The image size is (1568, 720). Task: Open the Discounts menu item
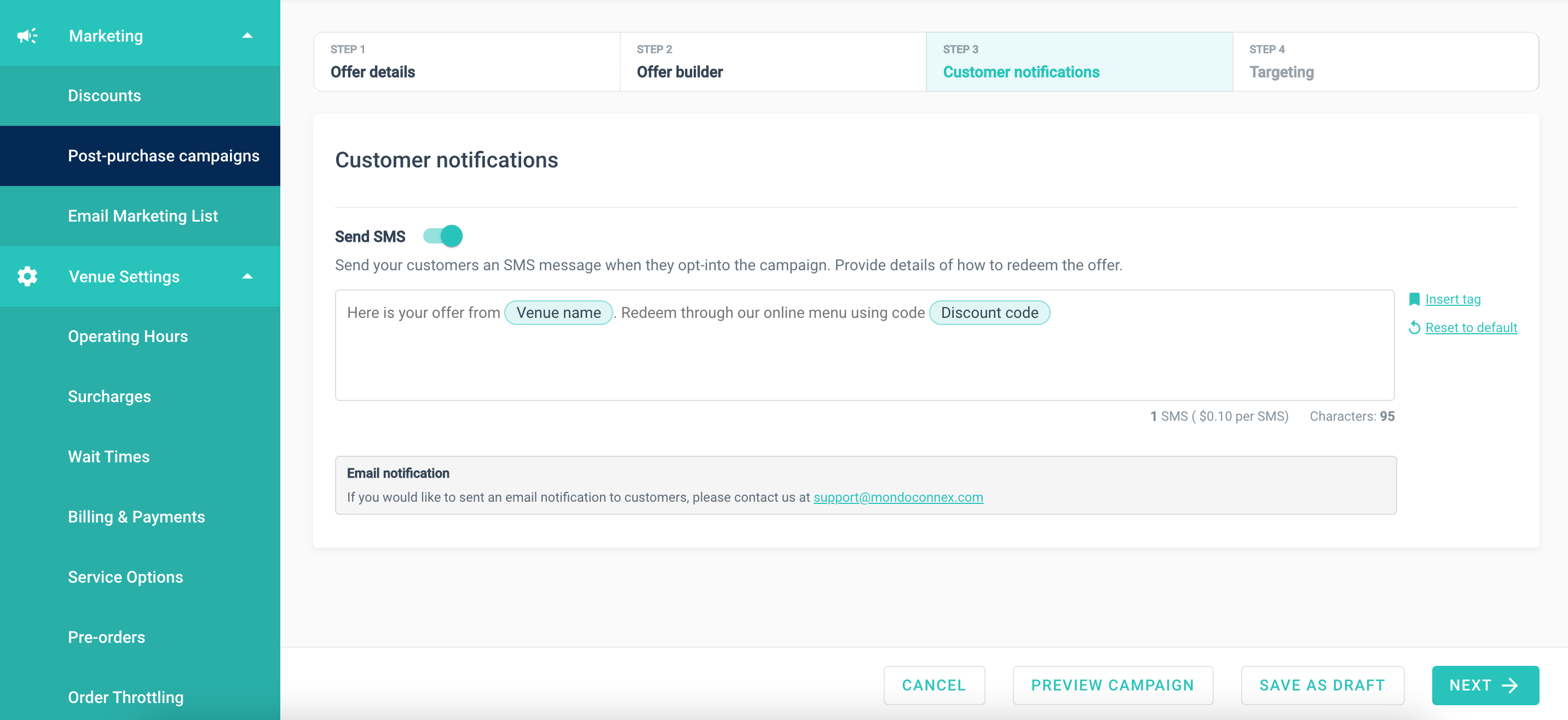click(105, 96)
